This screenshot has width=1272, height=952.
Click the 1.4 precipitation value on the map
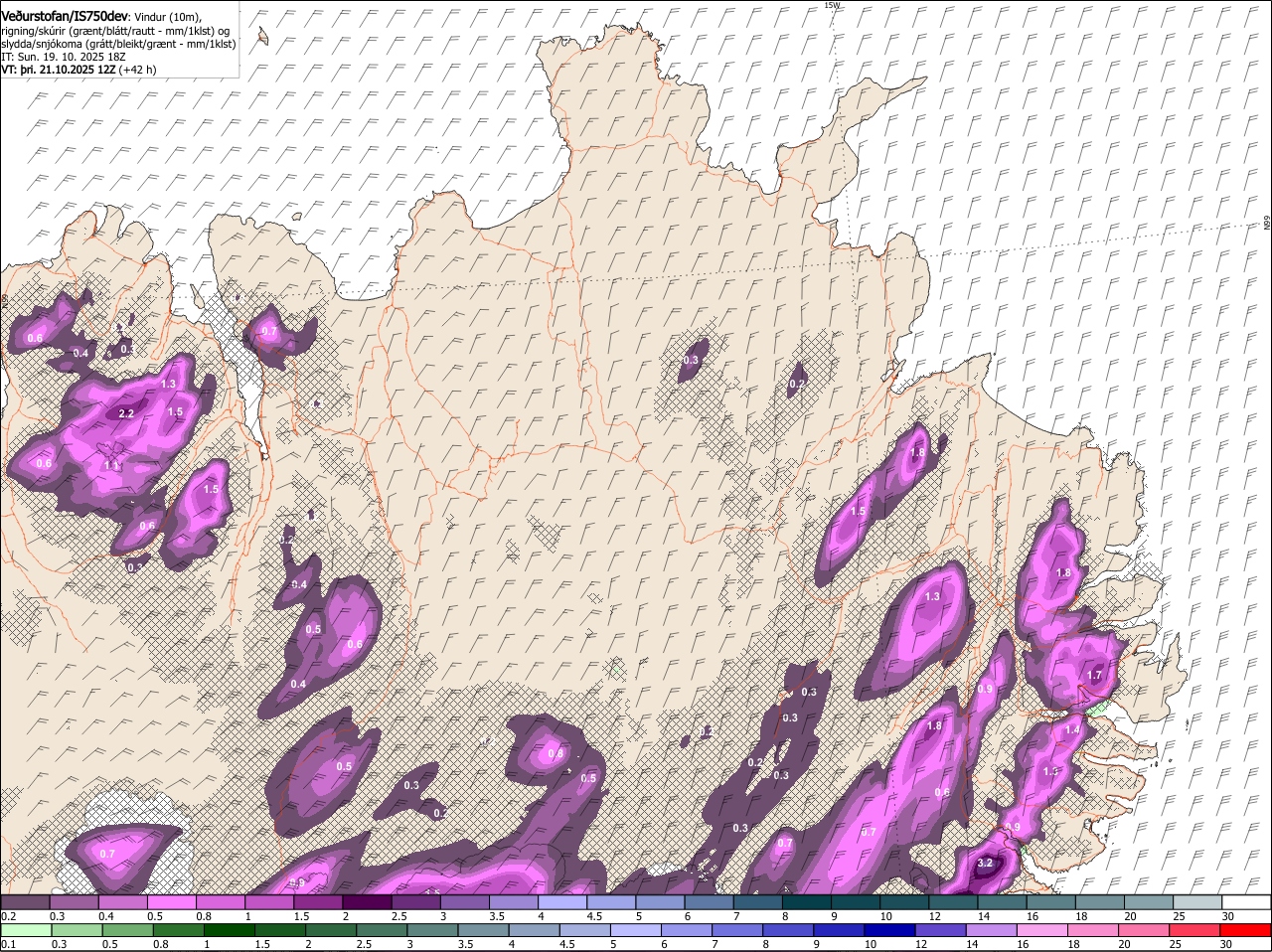[x=1072, y=730]
